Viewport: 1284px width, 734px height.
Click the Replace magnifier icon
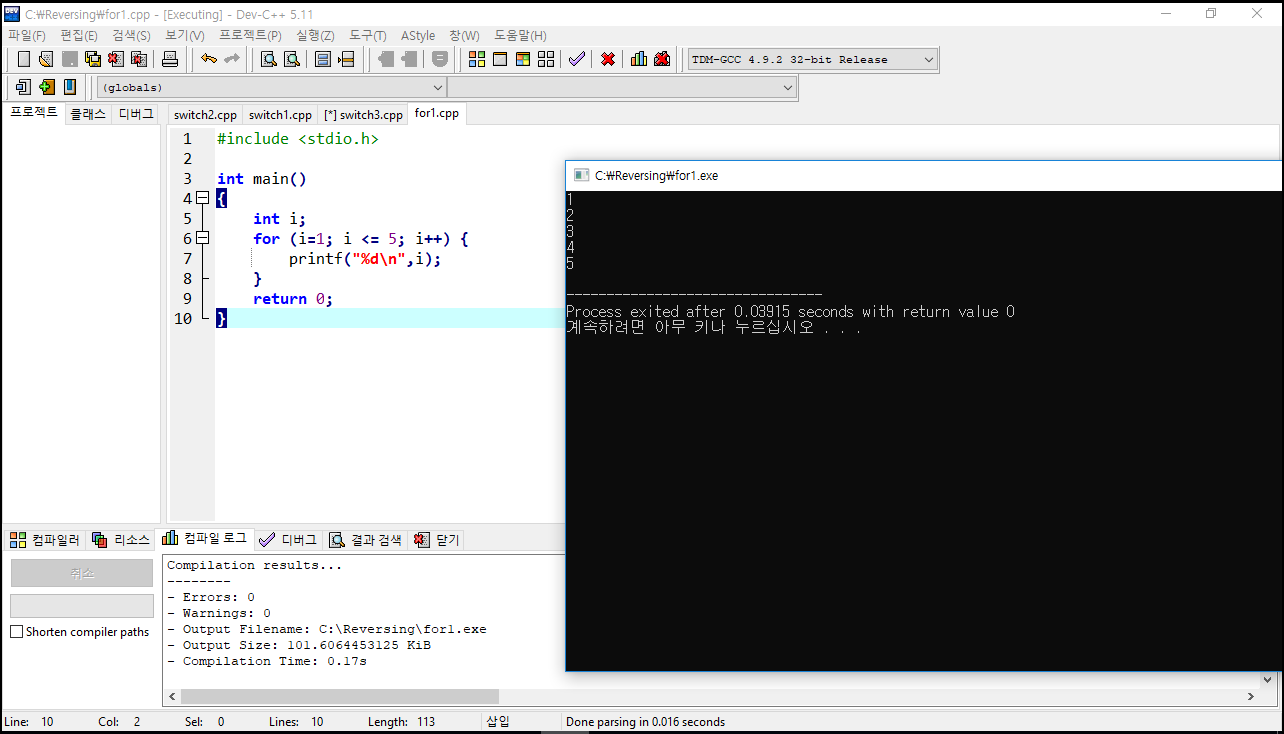click(292, 59)
